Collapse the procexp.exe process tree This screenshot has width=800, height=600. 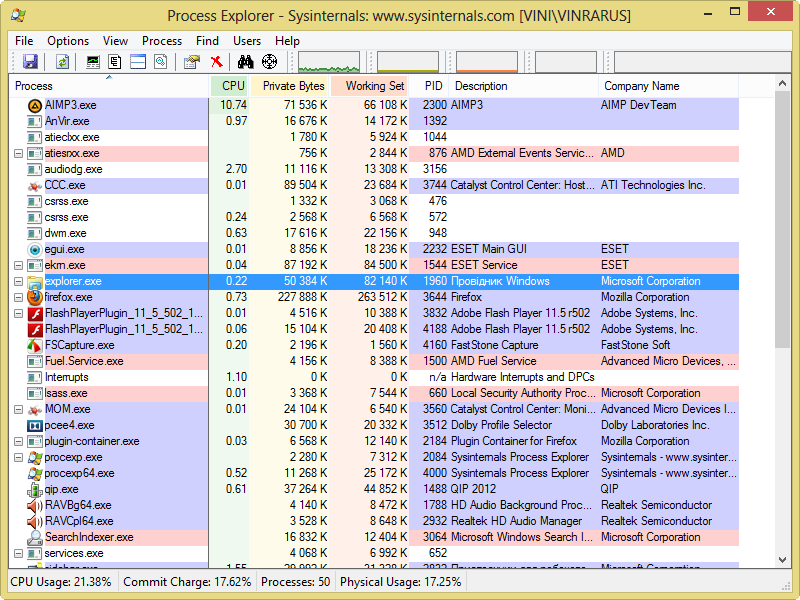(x=18, y=458)
